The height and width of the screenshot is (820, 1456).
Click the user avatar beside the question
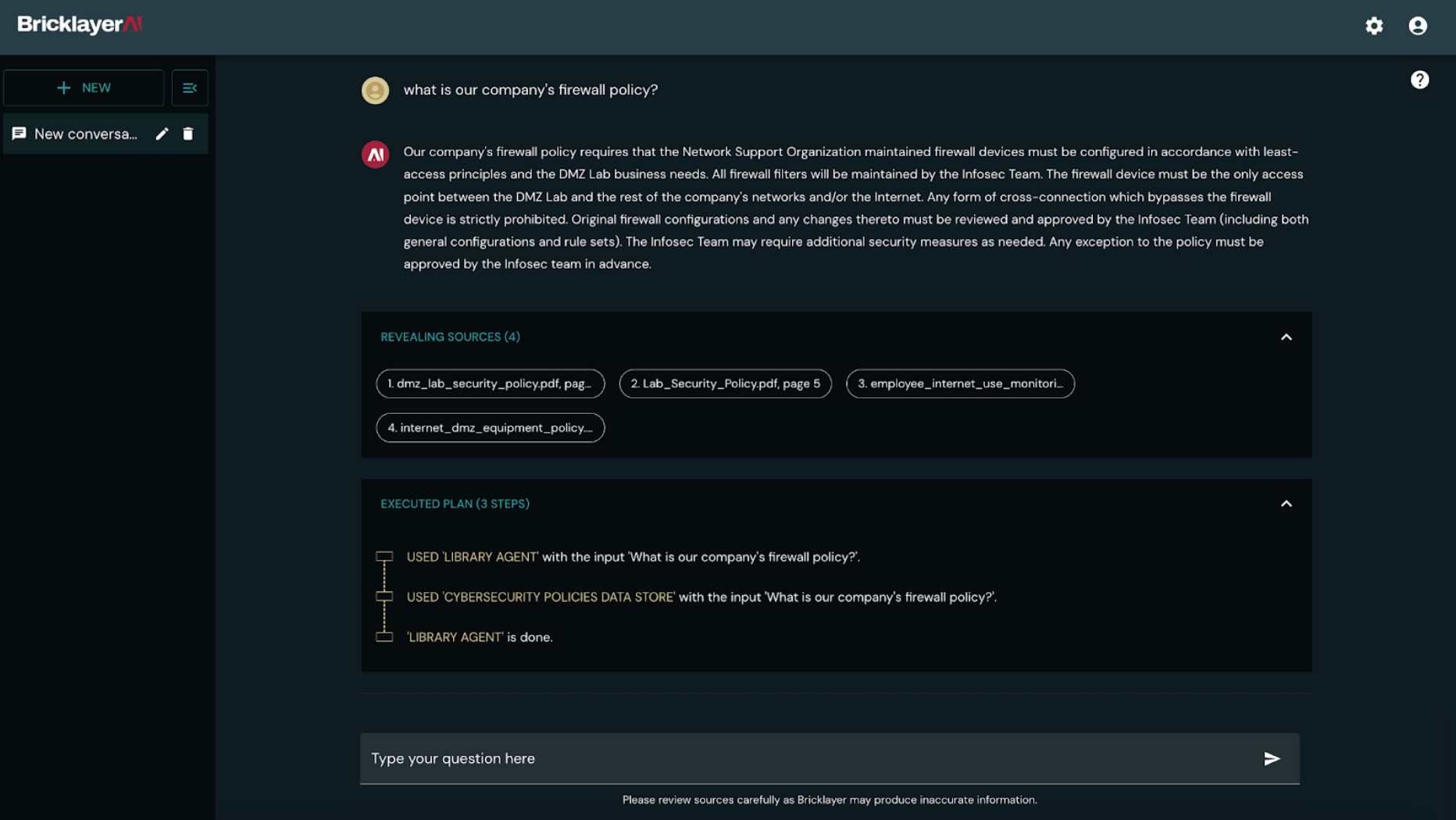(x=375, y=90)
